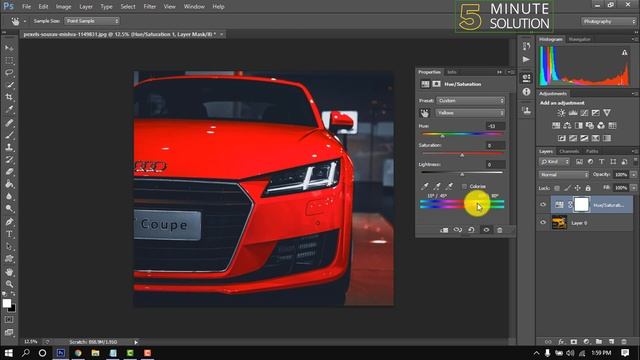Select the Zoom tool in toolbox
640x360 pixels.
point(9,284)
